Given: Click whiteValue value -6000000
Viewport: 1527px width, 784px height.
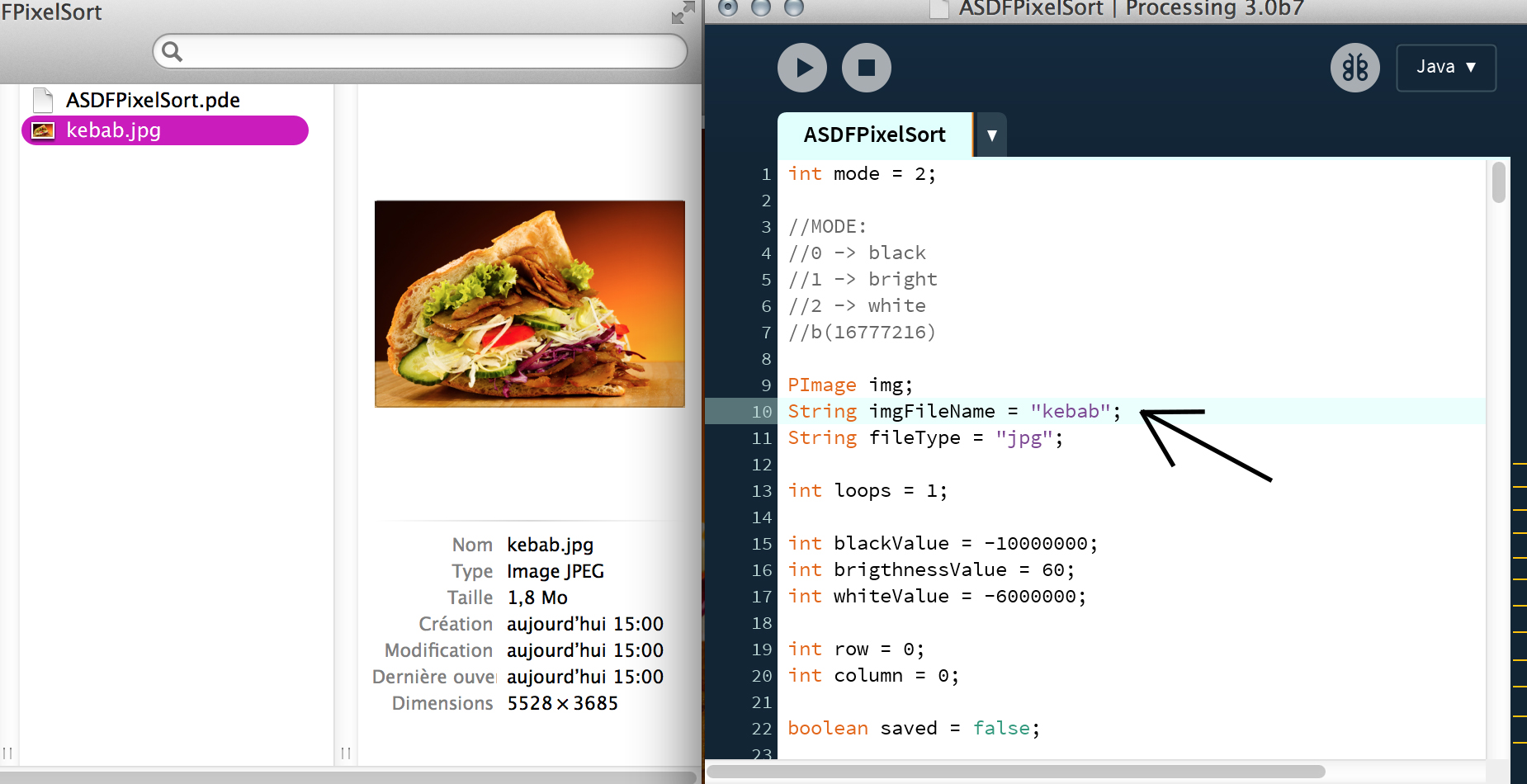Looking at the screenshot, I should click(1030, 597).
